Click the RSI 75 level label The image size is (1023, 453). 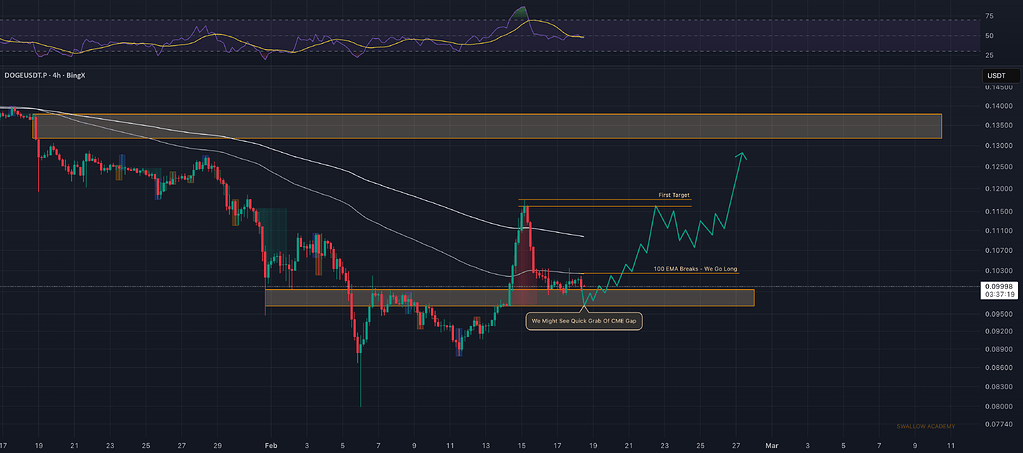point(988,17)
